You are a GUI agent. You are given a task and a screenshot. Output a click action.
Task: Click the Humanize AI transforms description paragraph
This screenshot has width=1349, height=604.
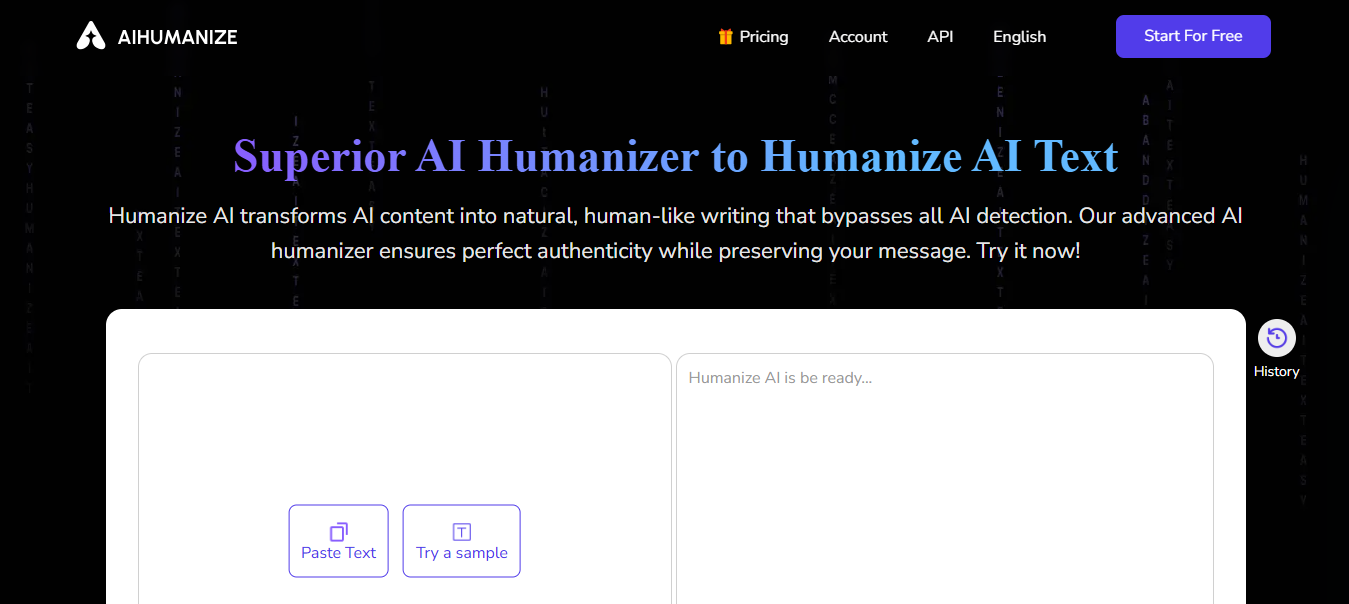click(675, 233)
